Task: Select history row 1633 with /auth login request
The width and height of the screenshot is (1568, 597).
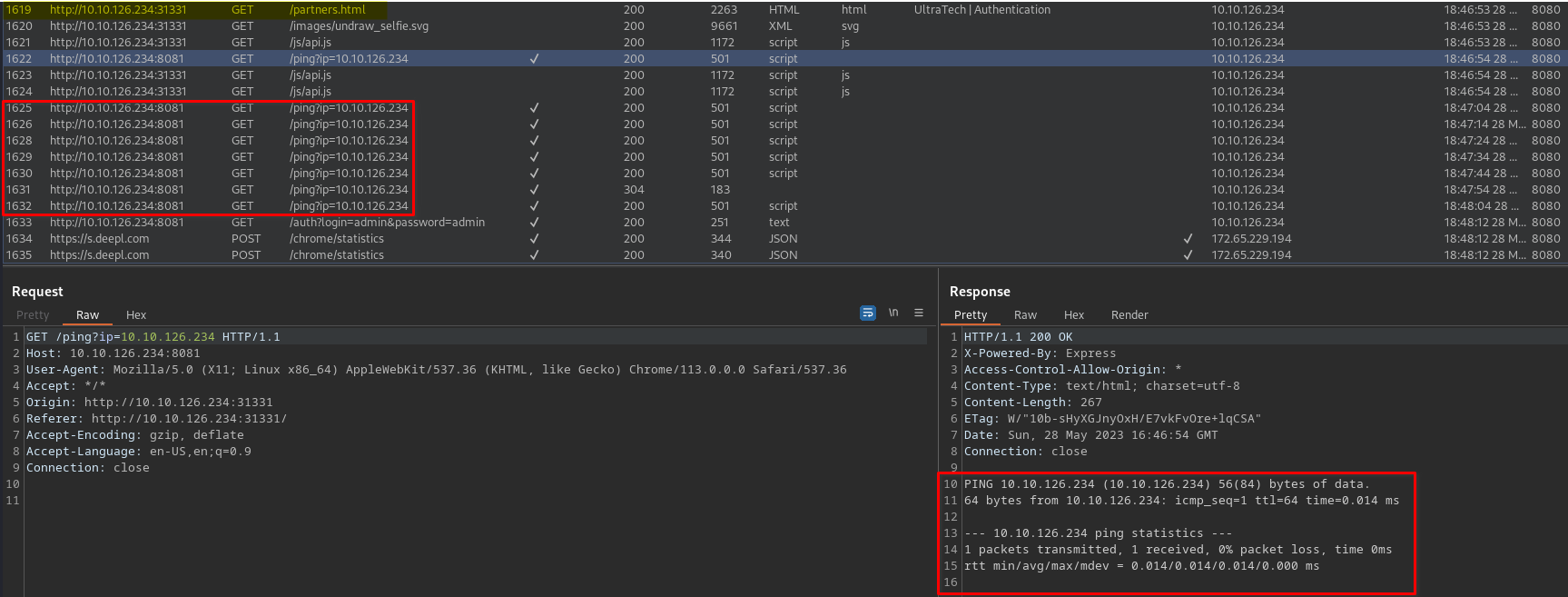Action: [387, 223]
